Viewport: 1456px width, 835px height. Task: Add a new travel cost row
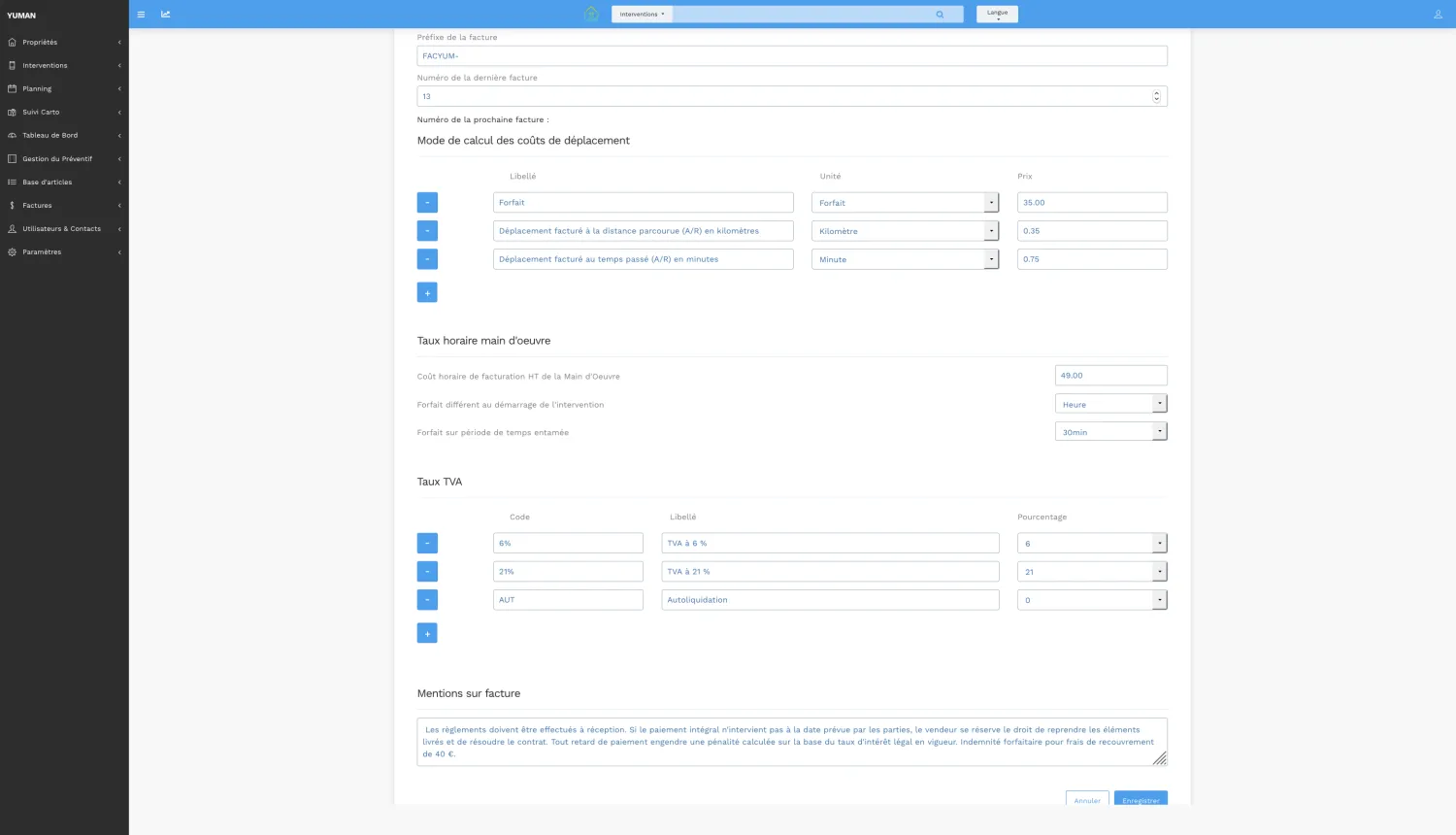(427, 292)
